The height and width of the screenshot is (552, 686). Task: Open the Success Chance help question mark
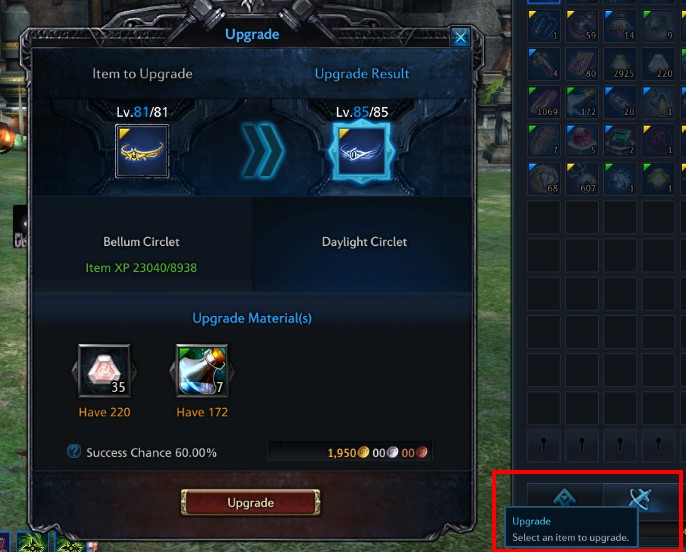coord(74,451)
